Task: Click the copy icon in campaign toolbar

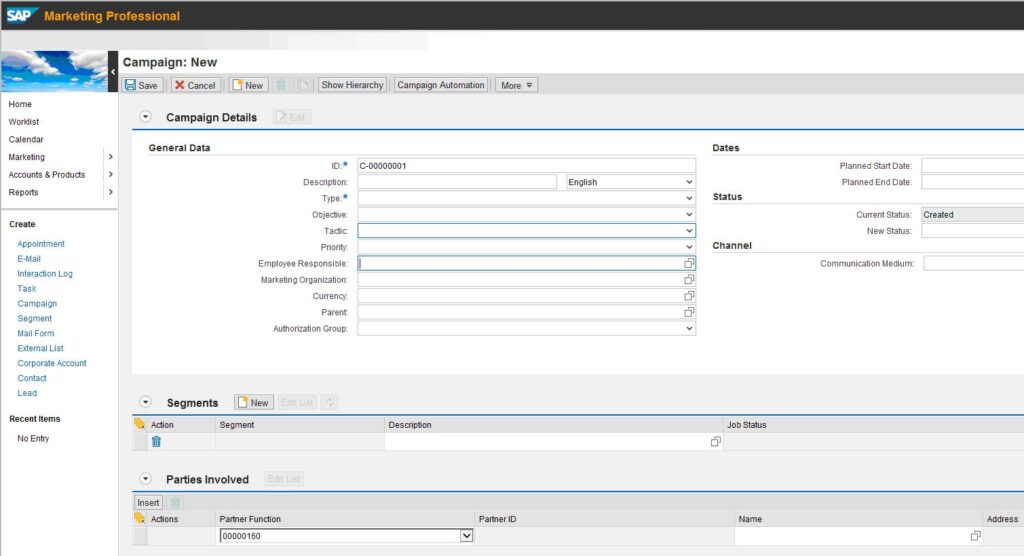Action: point(302,85)
